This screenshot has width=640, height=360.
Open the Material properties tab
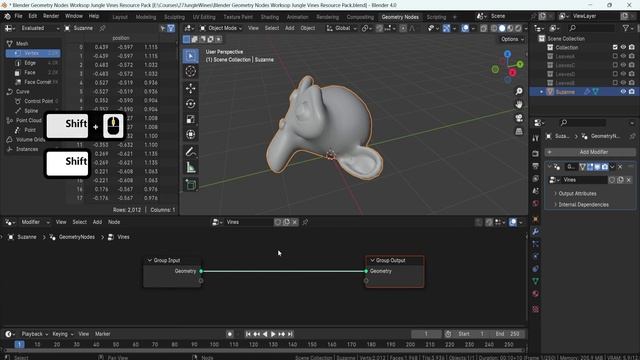pyautogui.click(x=536, y=294)
